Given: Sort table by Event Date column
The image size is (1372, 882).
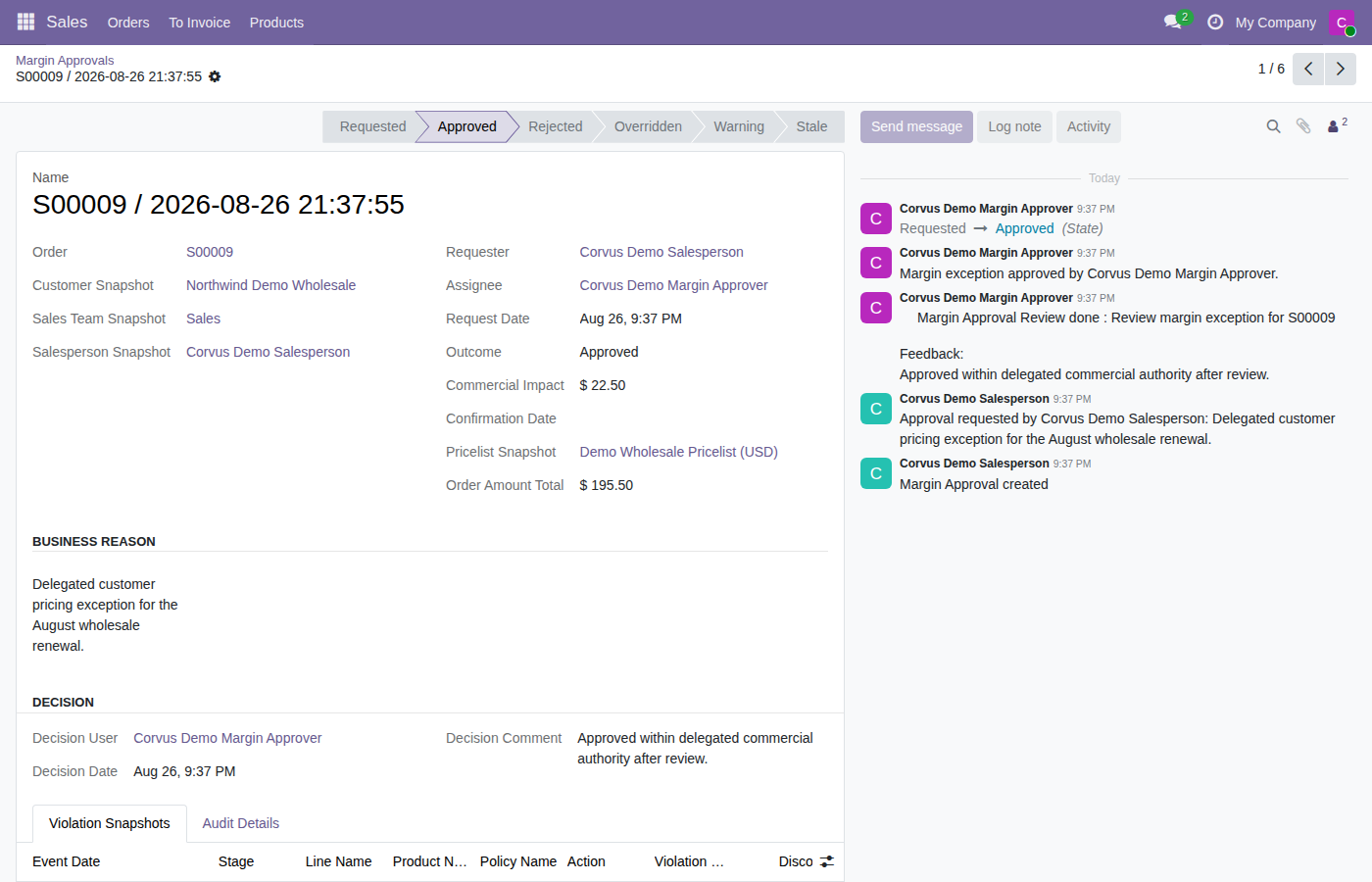Looking at the screenshot, I should click(x=67, y=861).
